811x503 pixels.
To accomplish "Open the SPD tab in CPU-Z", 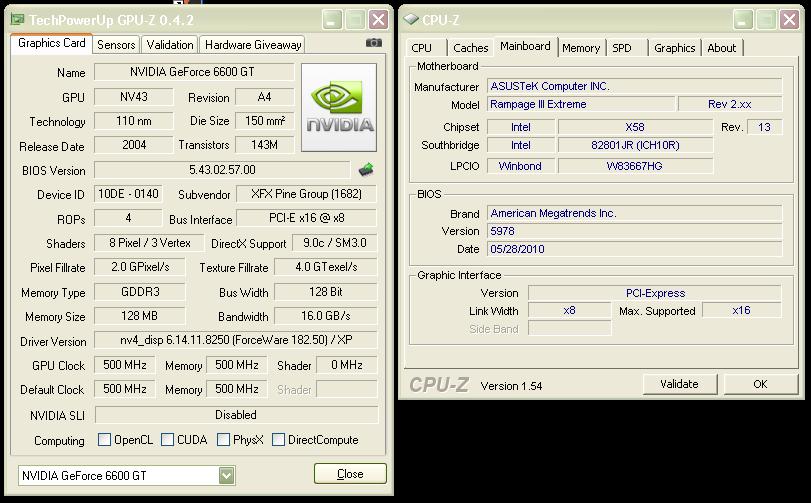I will pos(622,47).
